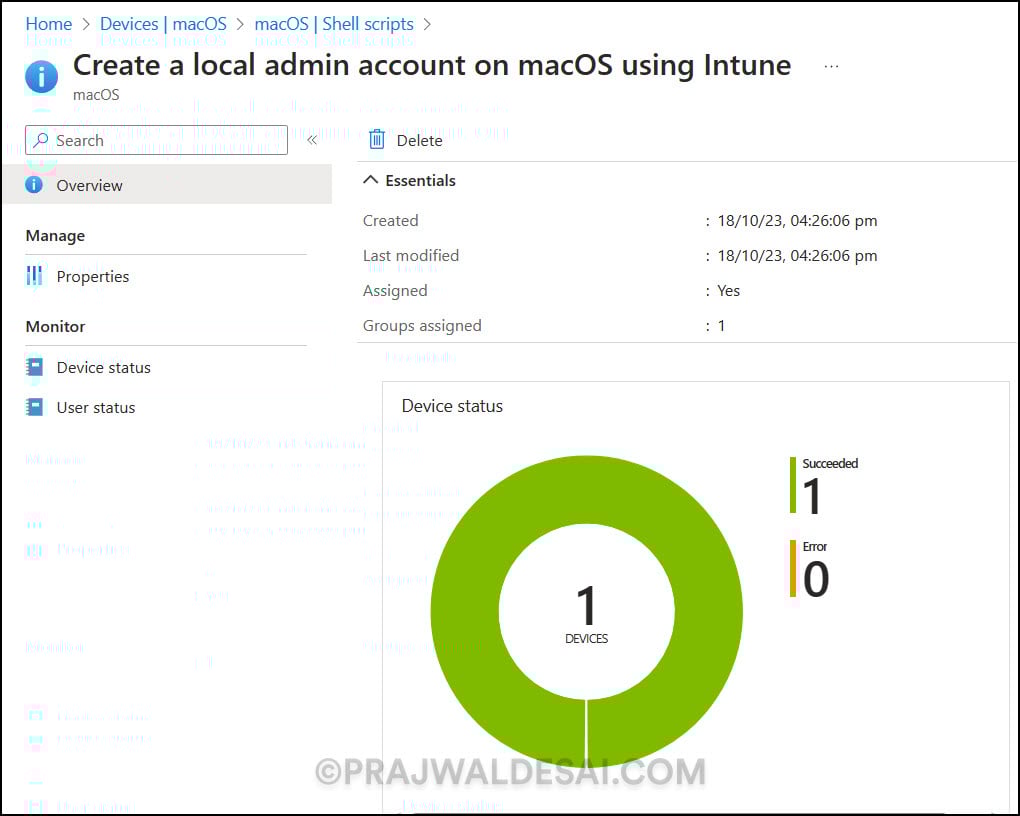Open the Home breadcrumb link
Image resolution: width=1020 pixels, height=816 pixels.
click(x=49, y=24)
